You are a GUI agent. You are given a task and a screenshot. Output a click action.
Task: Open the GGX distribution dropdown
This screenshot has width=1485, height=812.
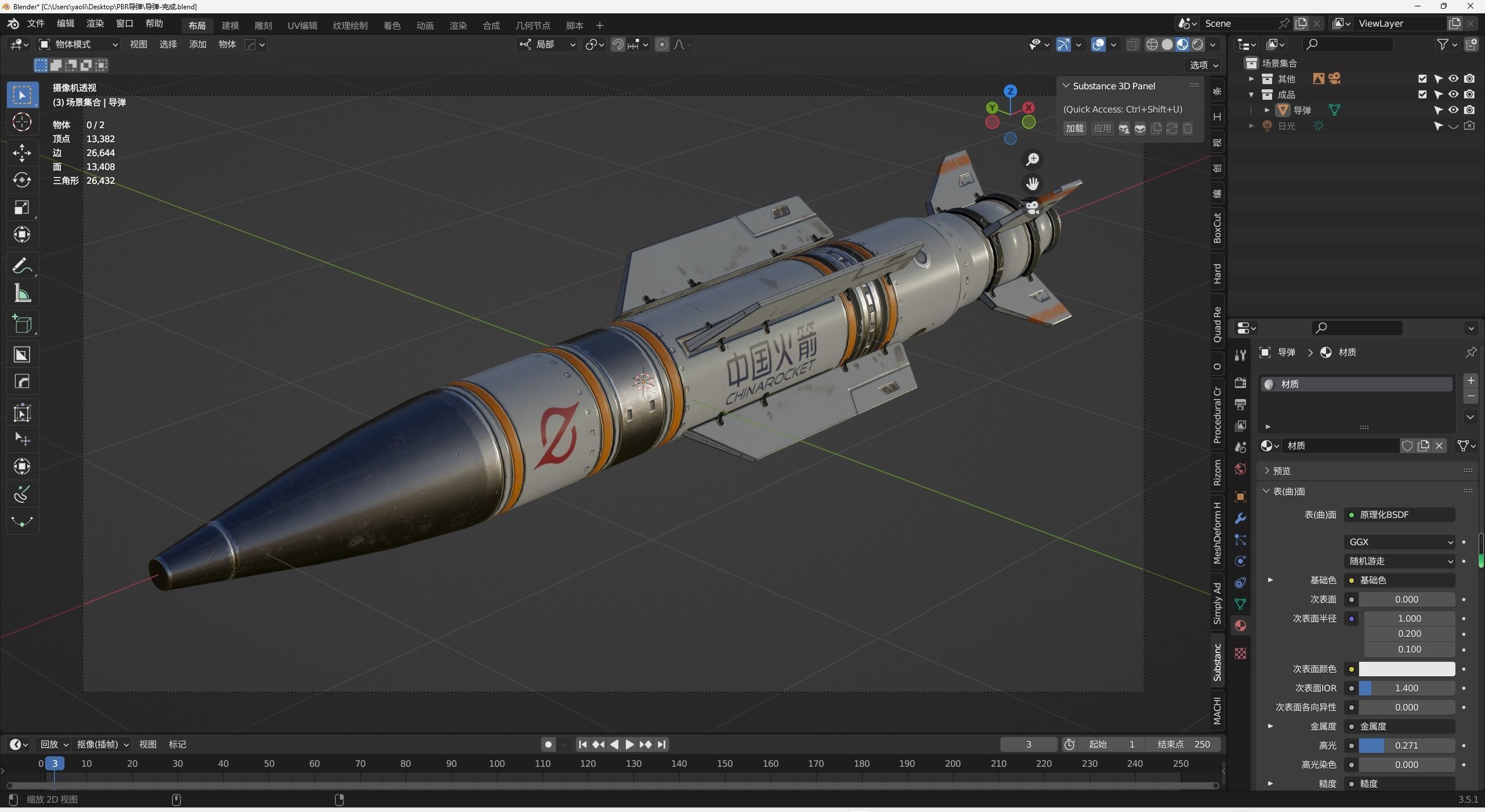click(x=1399, y=542)
